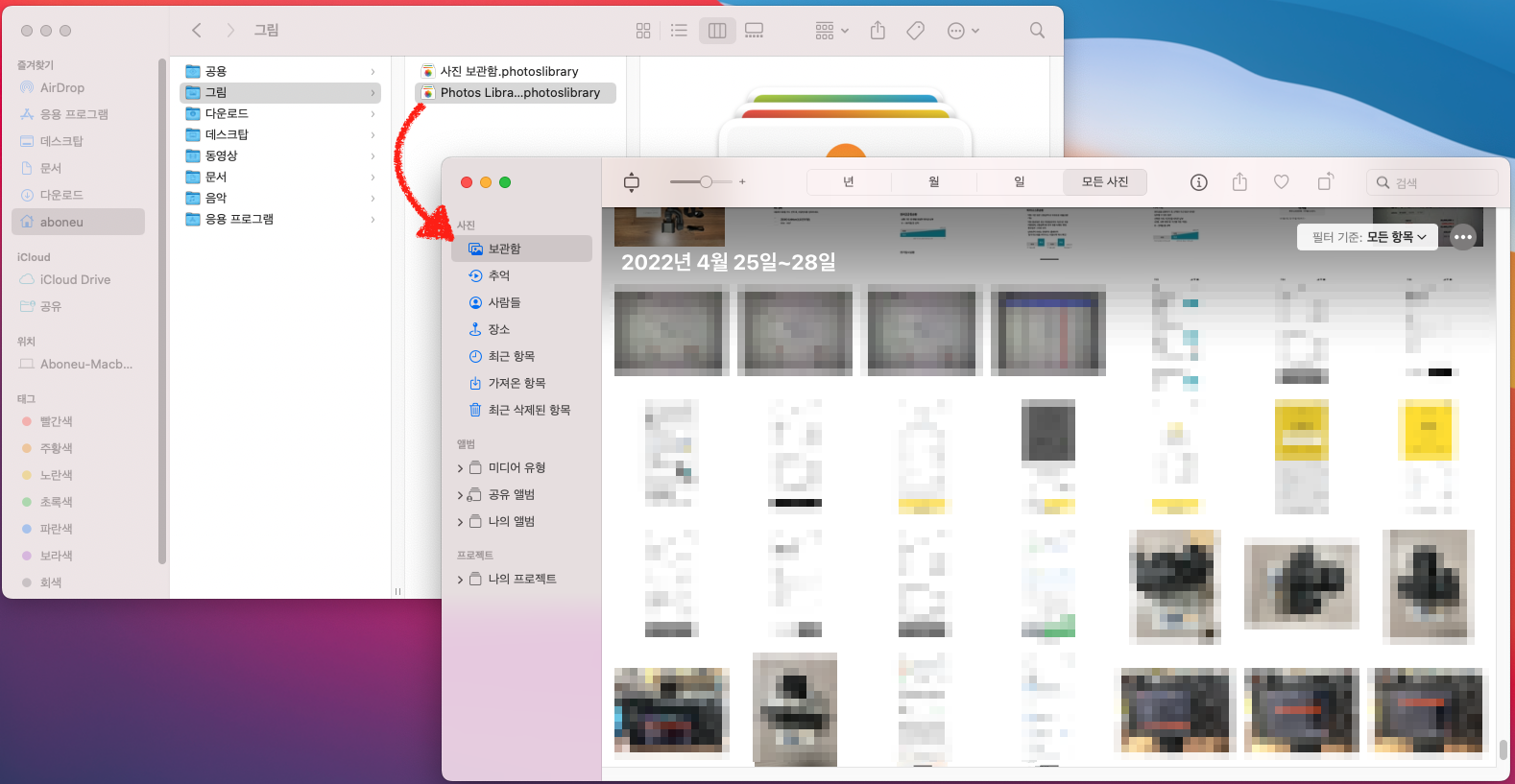
Task: Click the Finder search magnifier icon
Action: click(1037, 31)
